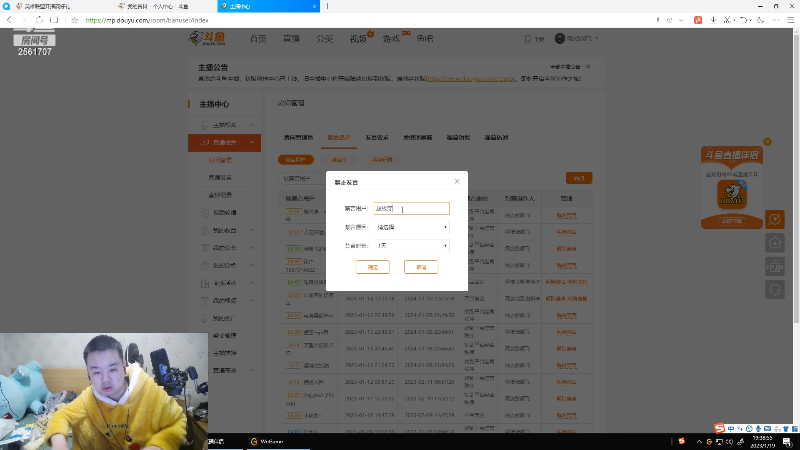This screenshot has width=800, height=450.
Task: Open 首页 in the Douyu top navigation
Action: [258, 39]
